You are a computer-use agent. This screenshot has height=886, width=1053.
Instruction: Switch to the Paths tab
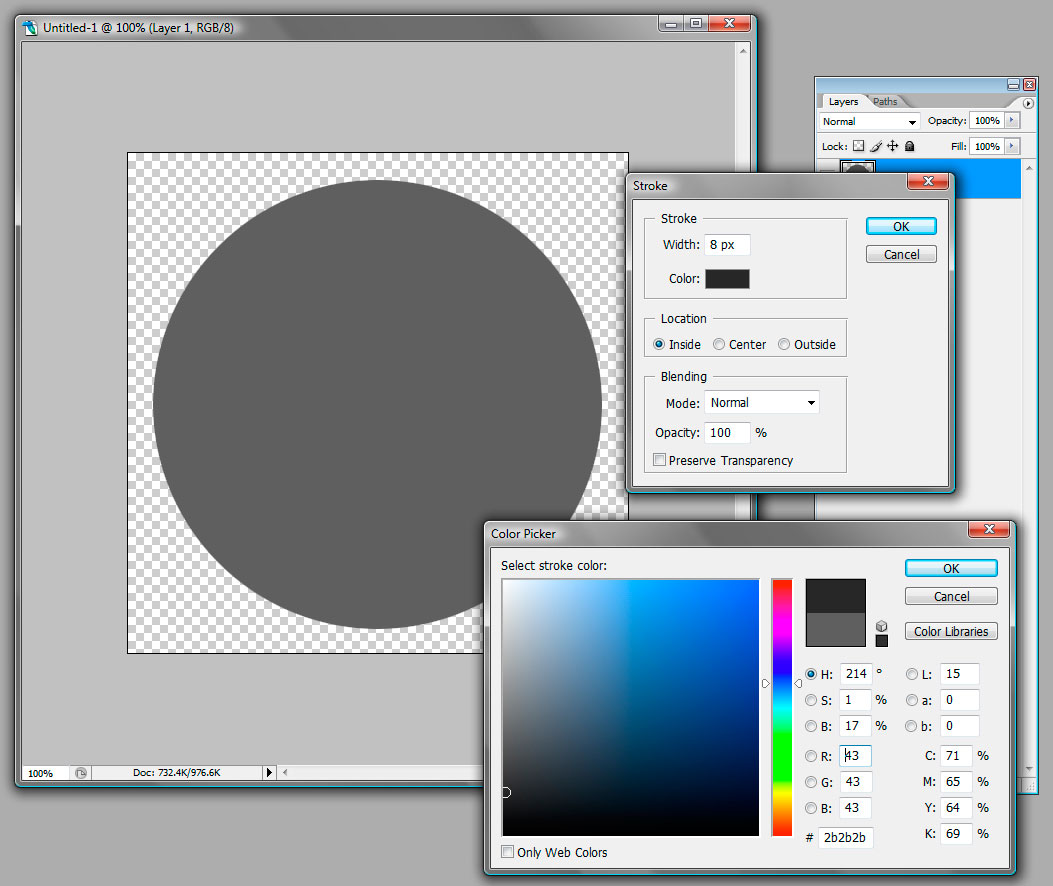[x=885, y=101]
